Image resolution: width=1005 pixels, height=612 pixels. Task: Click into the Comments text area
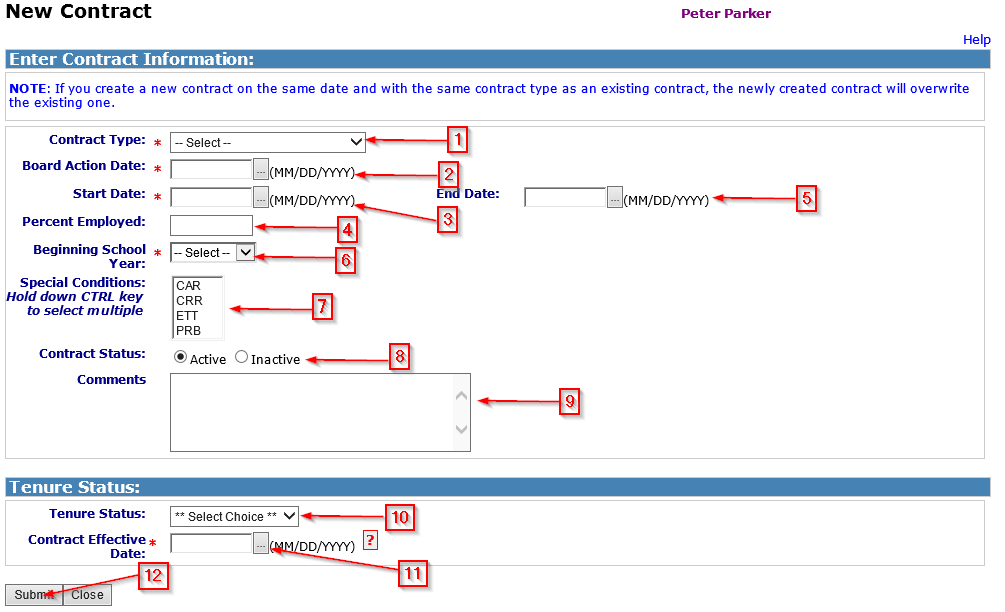point(310,412)
